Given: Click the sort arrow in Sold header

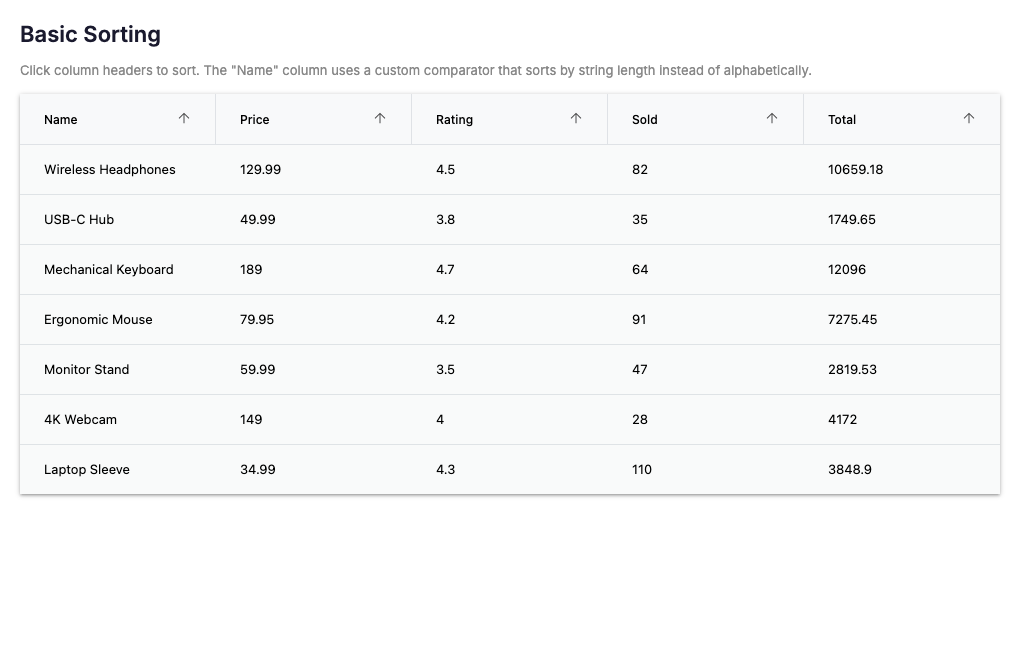Looking at the screenshot, I should pyautogui.click(x=772, y=118).
